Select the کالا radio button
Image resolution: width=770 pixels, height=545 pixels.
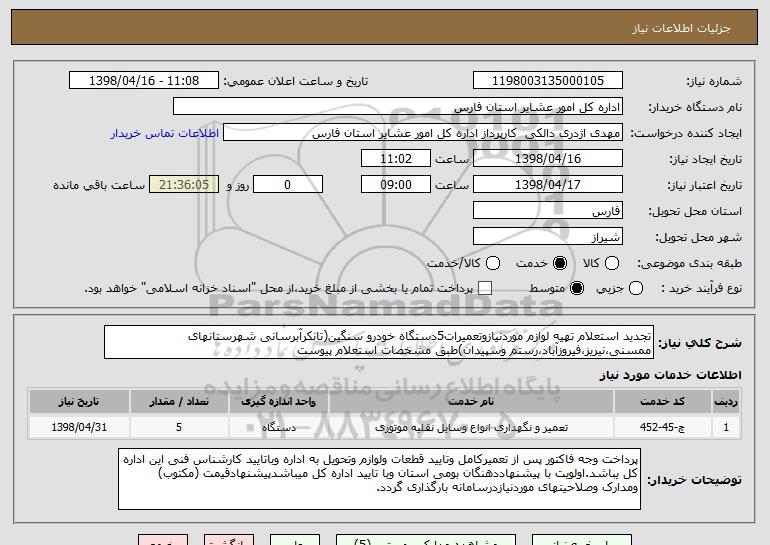point(612,263)
